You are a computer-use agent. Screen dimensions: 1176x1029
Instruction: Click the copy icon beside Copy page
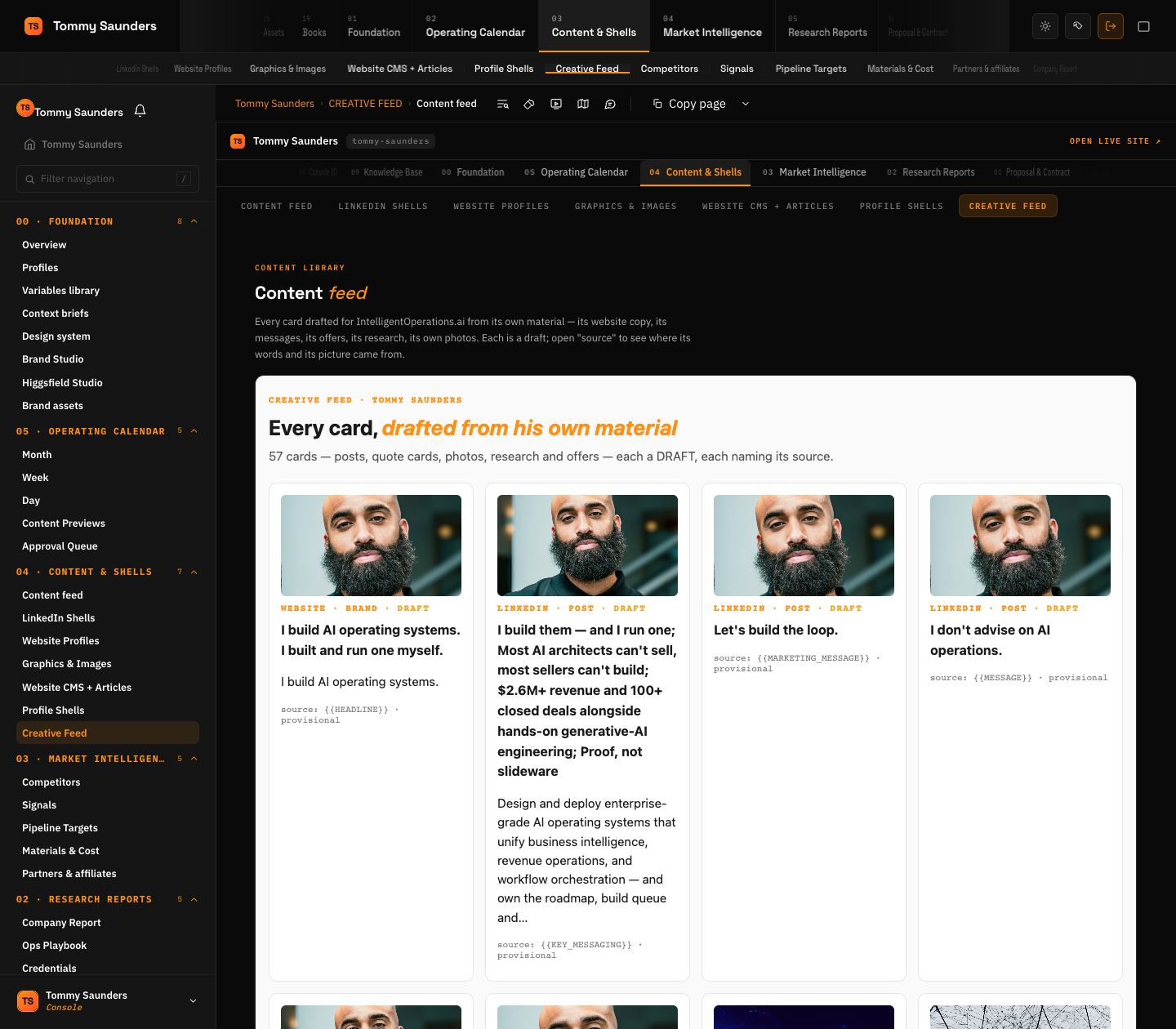[x=657, y=104]
